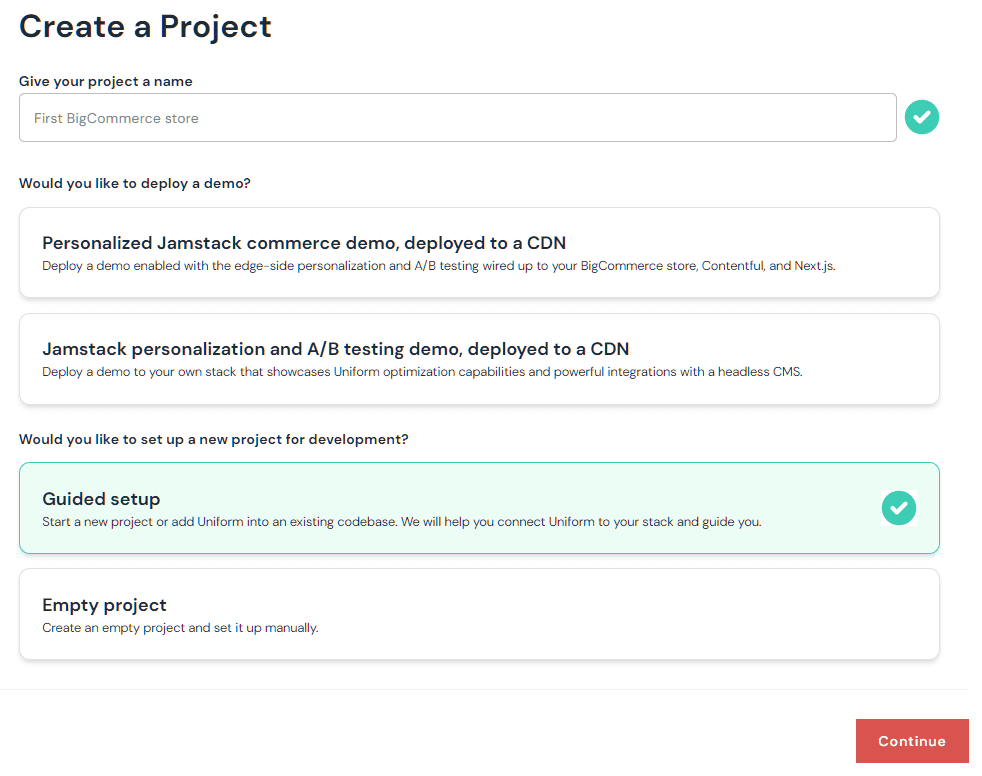This screenshot has width=982, height=776.
Task: Choose the Personalized Jamstack commerce demo option
Action: click(480, 252)
